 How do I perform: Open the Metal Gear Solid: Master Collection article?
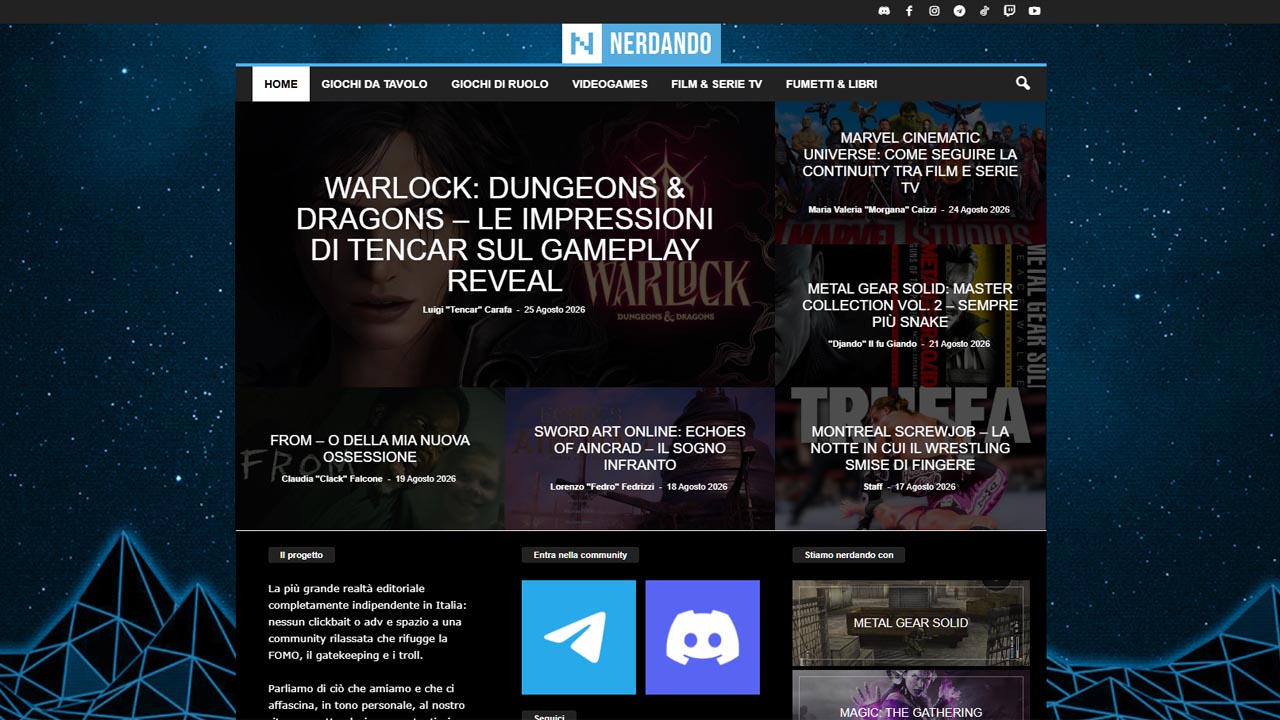(910, 305)
